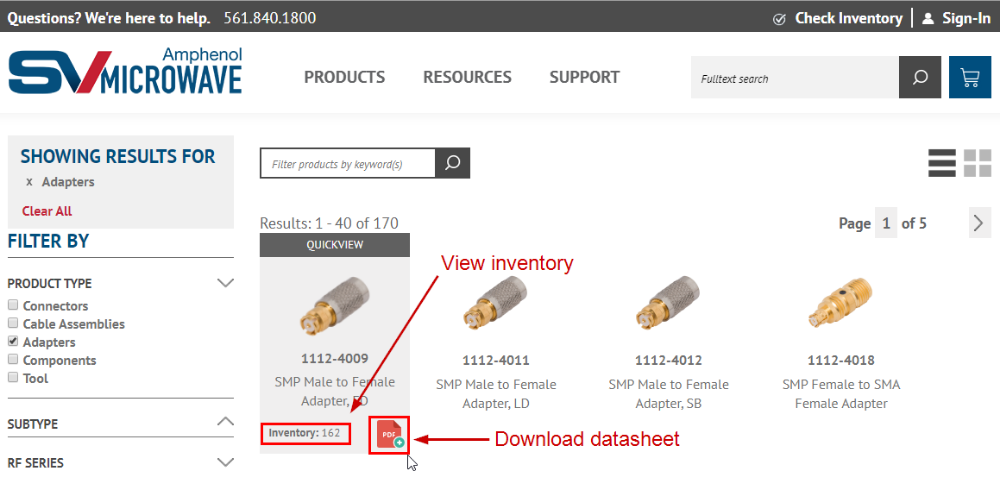Check the Tool checkbox

click(13, 377)
